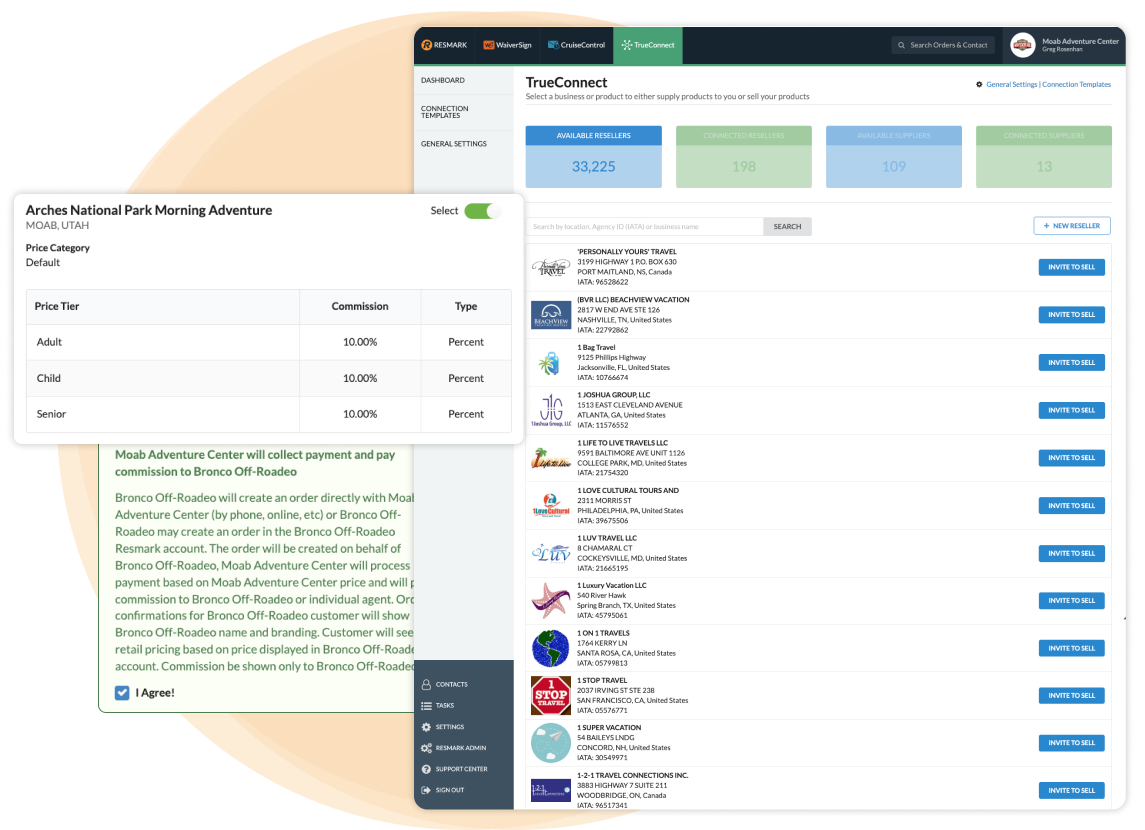Click the 1 Love Cultural Tours logo
Image resolution: width=1145 pixels, height=830 pixels.
pyautogui.click(x=551, y=506)
